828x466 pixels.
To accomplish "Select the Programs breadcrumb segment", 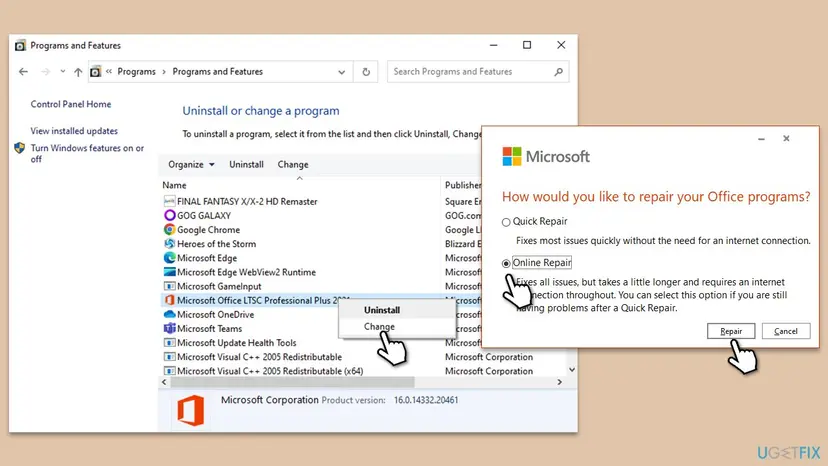I will (136, 72).
